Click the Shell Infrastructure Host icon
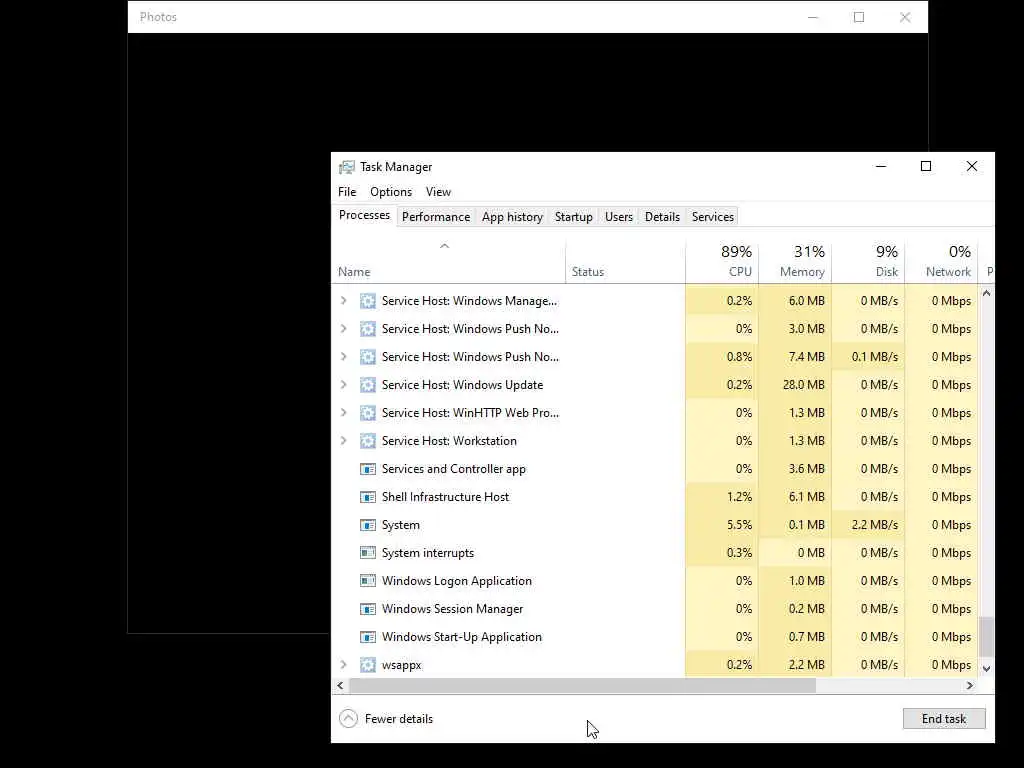The image size is (1024, 768). [368, 497]
